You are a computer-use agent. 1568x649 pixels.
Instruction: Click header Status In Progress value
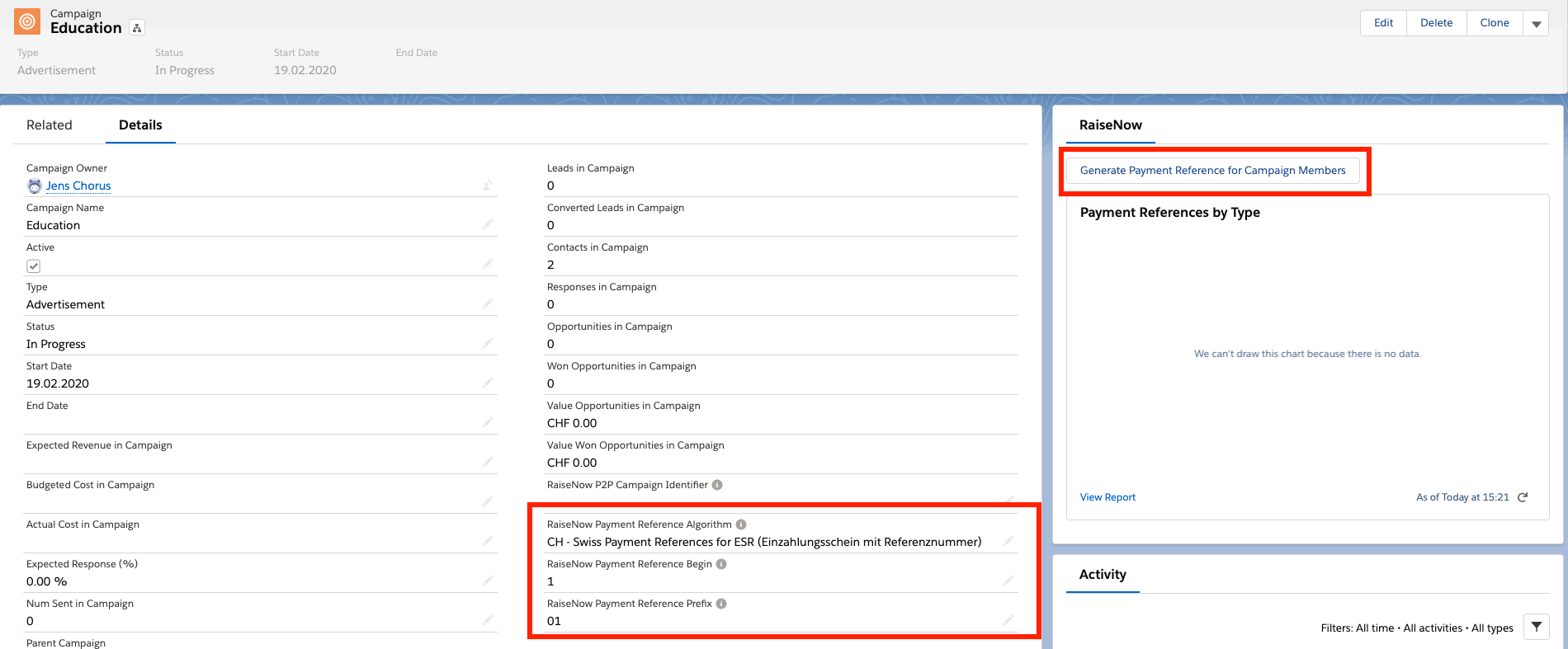click(x=185, y=70)
